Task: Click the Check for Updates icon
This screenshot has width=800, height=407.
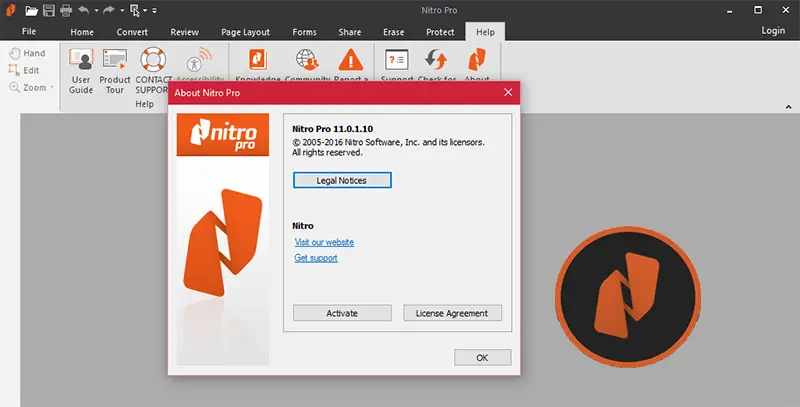Action: click(x=436, y=60)
